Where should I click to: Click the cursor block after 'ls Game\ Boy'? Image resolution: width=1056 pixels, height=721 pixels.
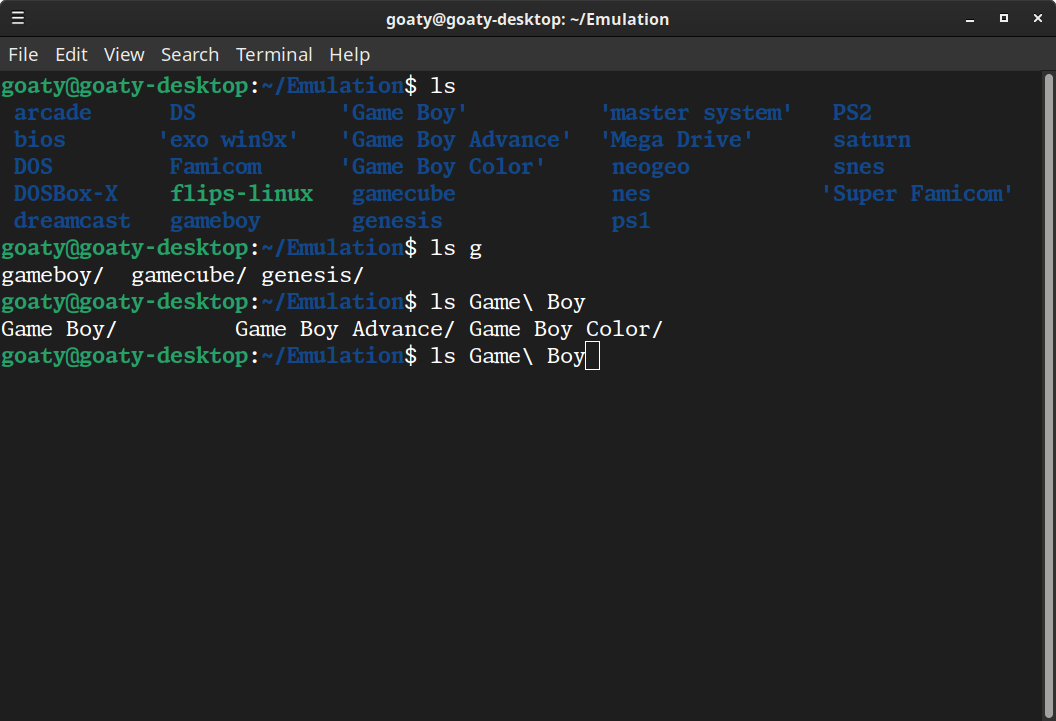592,355
